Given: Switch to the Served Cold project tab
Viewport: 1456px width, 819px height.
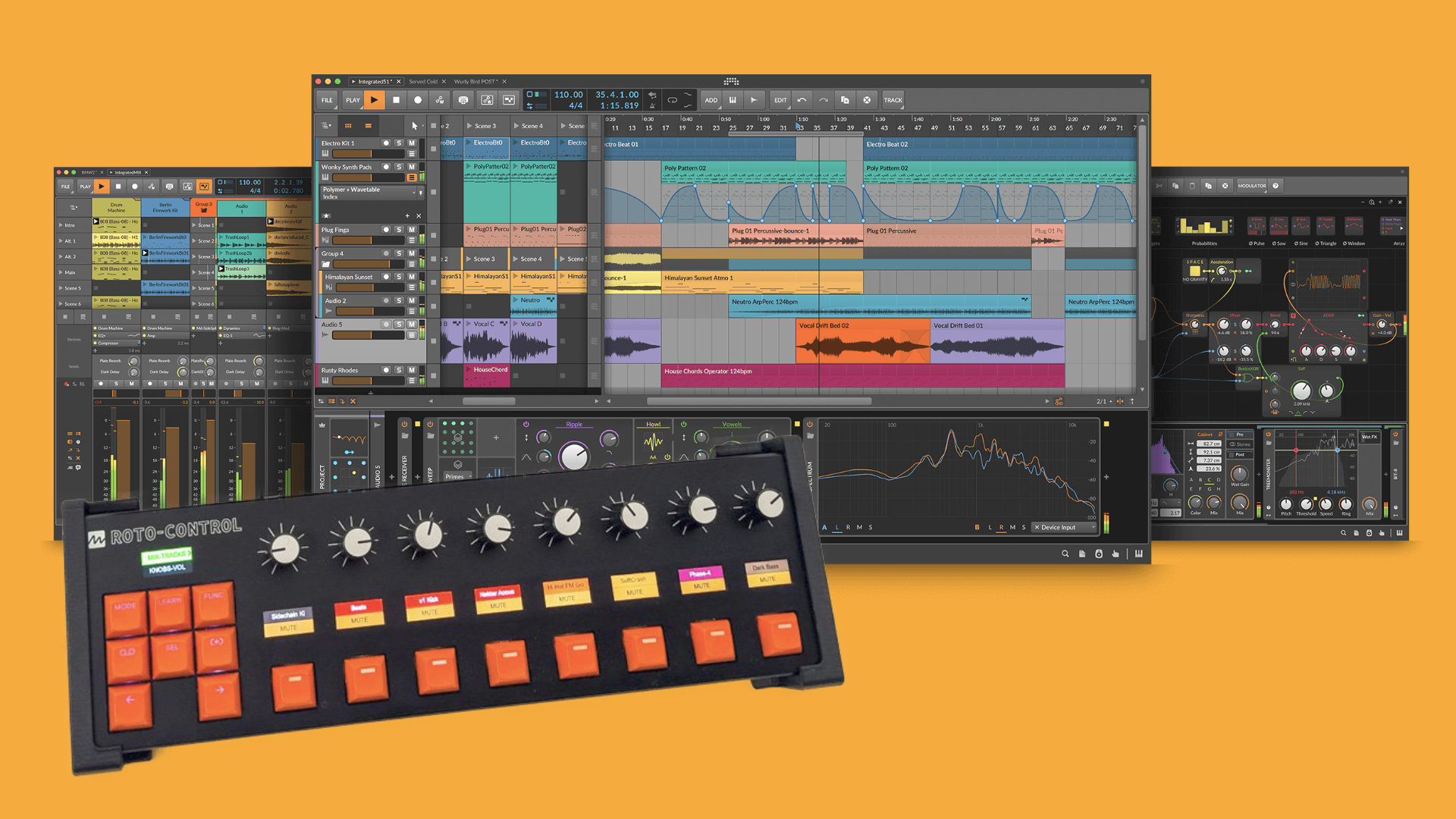Looking at the screenshot, I should click(423, 81).
